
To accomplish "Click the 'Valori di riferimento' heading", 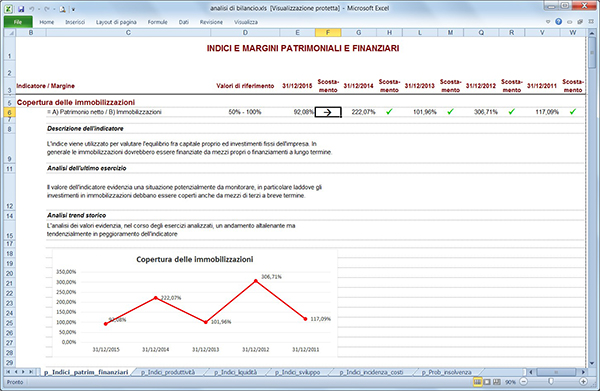I will click(245, 86).
